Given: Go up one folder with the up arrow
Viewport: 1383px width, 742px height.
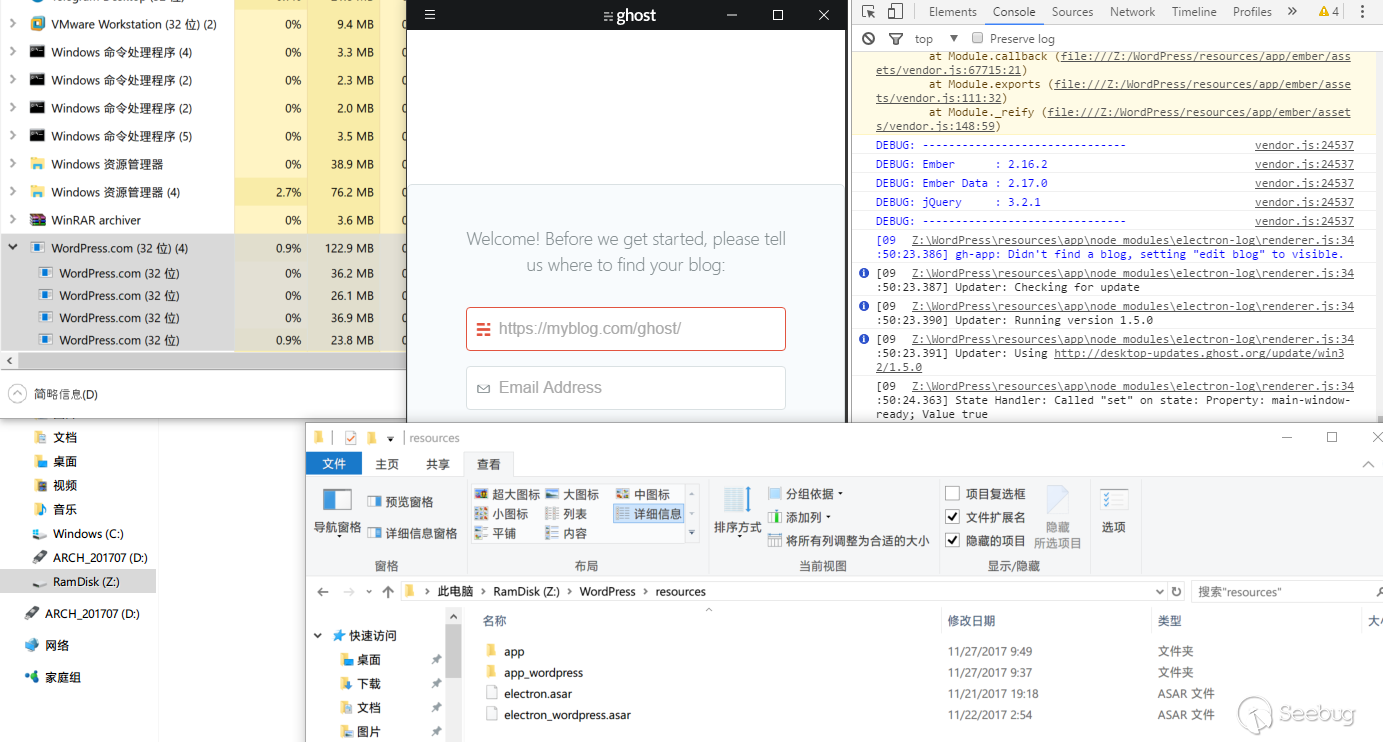Looking at the screenshot, I should click(x=387, y=592).
